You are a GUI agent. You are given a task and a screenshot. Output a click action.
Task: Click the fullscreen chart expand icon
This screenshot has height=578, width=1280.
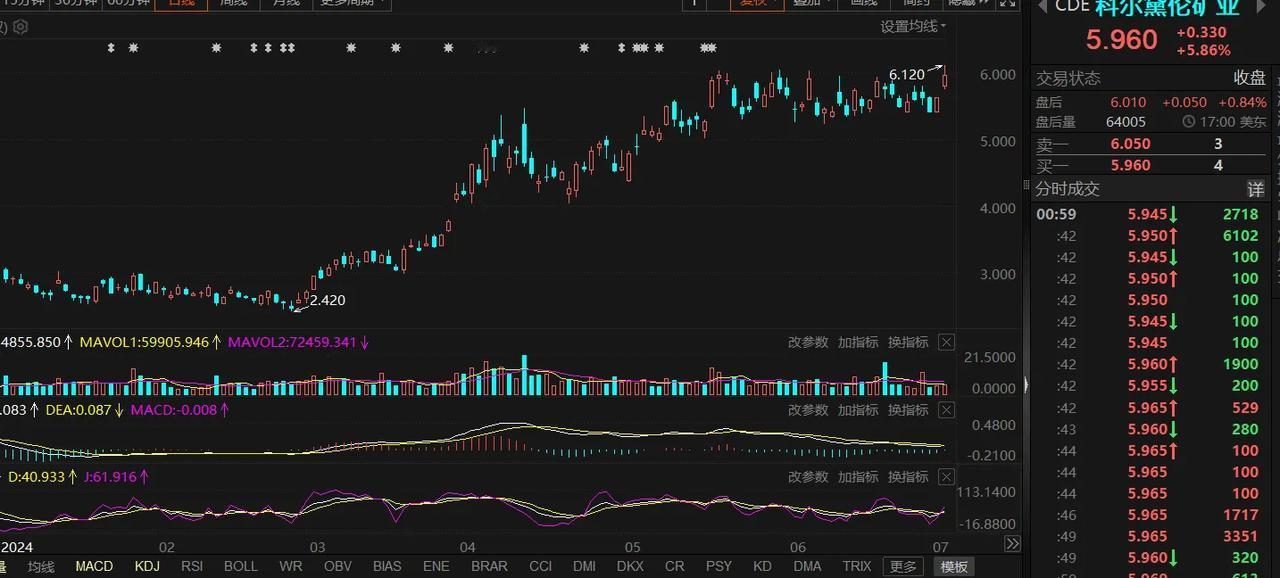pos(1008,3)
